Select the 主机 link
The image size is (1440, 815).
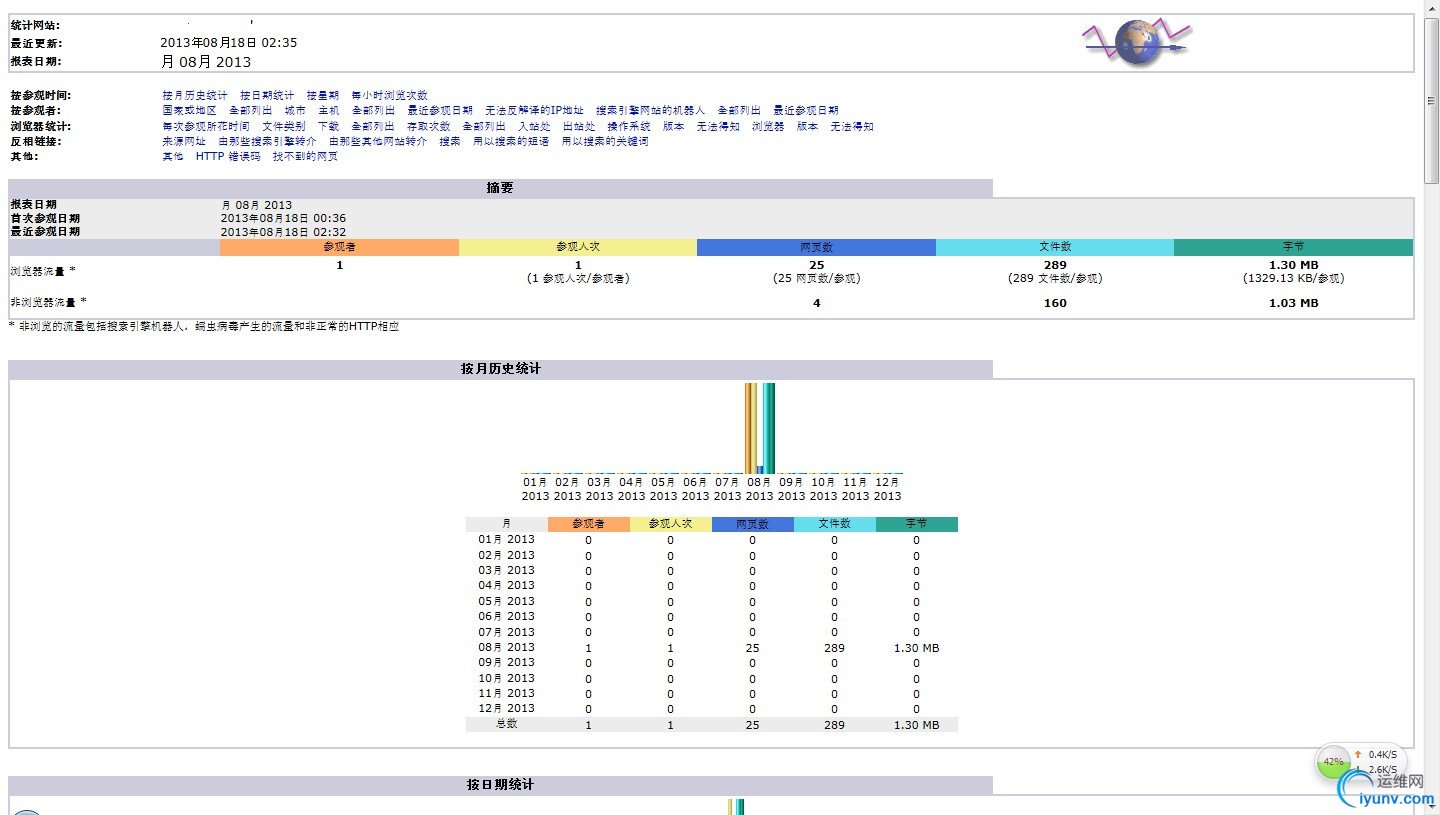point(329,111)
